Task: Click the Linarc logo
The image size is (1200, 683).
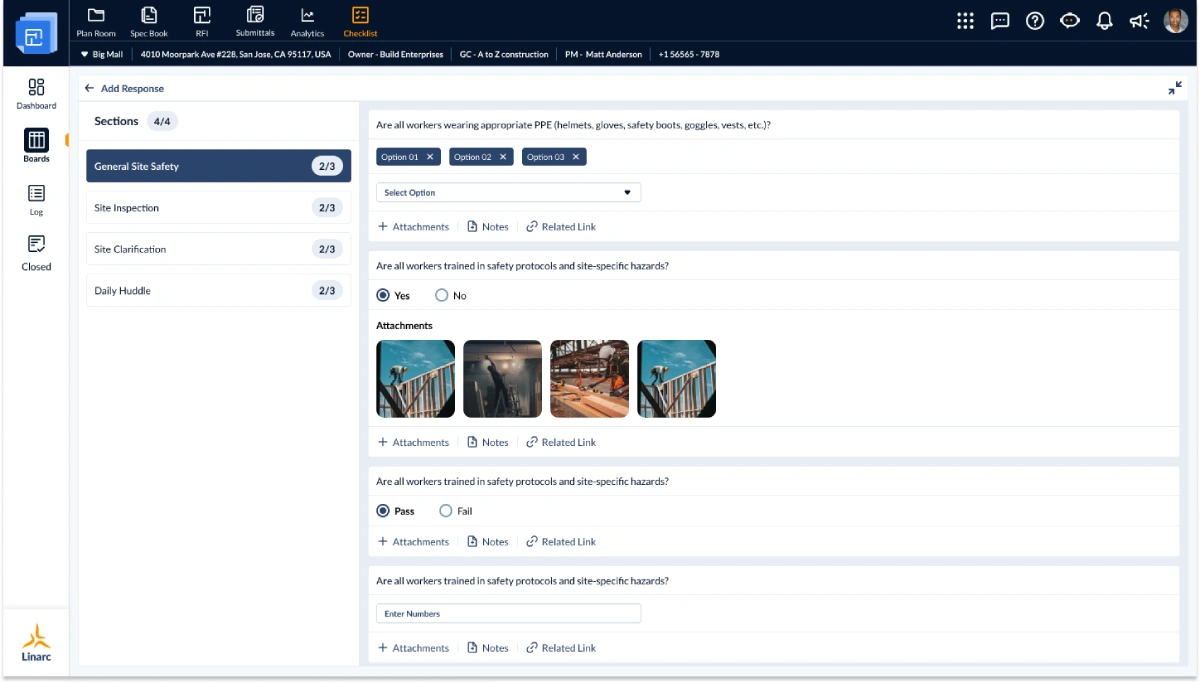Action: click(36, 643)
